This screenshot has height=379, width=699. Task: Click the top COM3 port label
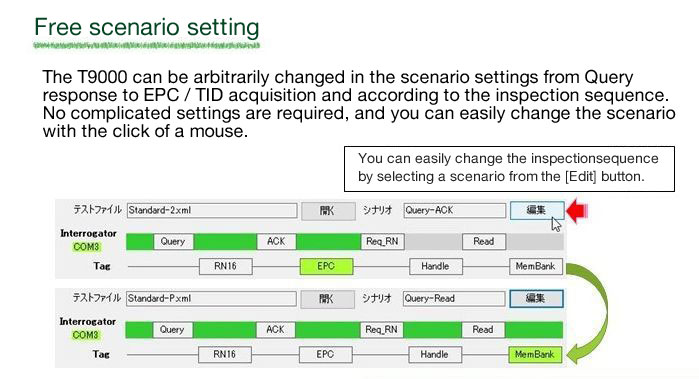click(x=86, y=247)
